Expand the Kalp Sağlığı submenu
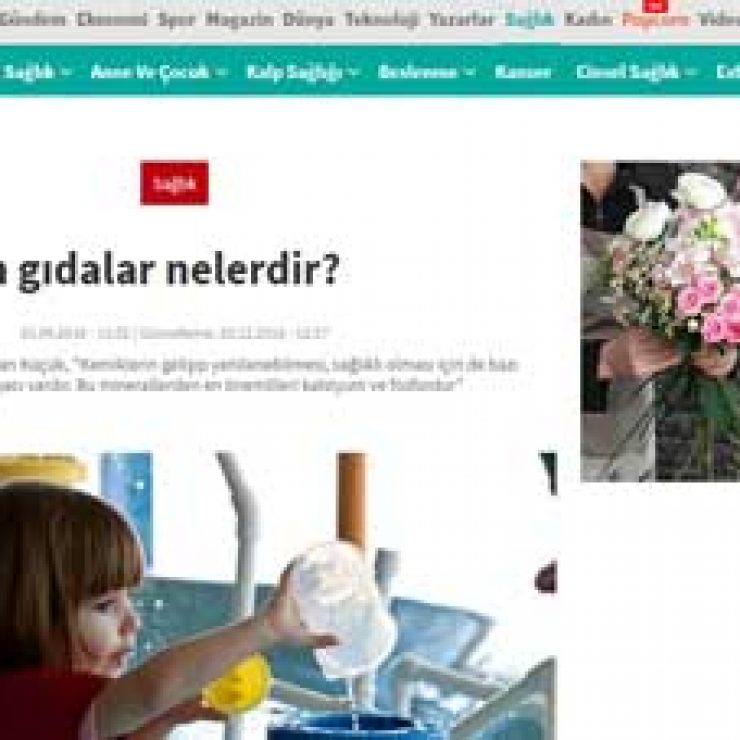740x740 pixels. click(x=355, y=73)
